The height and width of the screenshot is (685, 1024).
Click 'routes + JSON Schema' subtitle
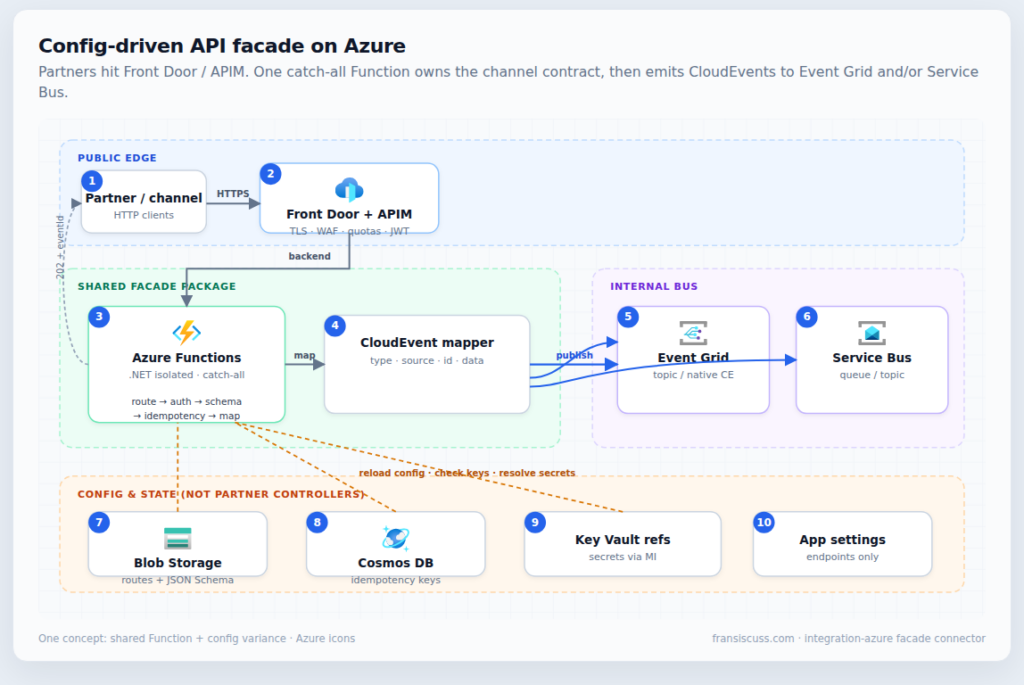178,580
